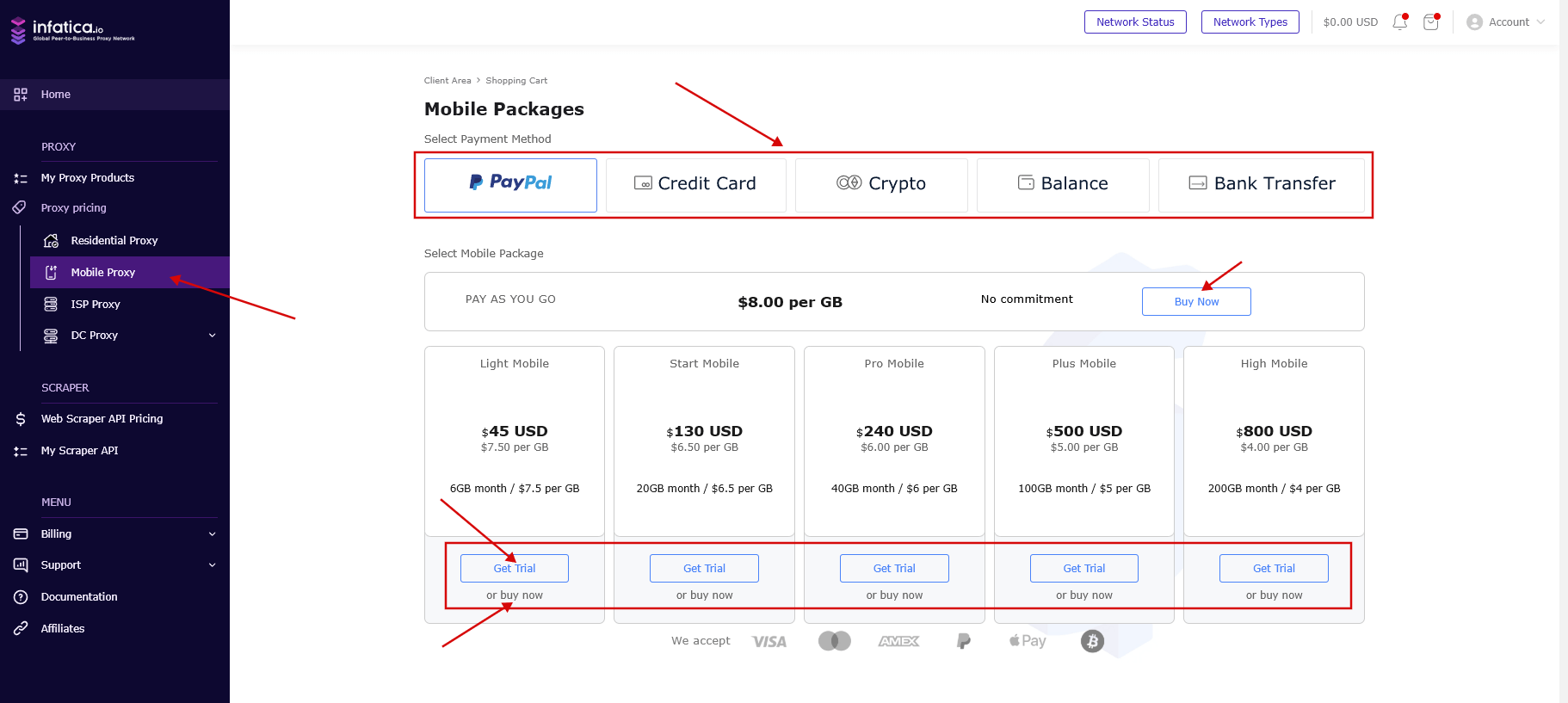Click Buy Now for pay as you go
Screen dimensions: 1568x703
[1196, 302]
